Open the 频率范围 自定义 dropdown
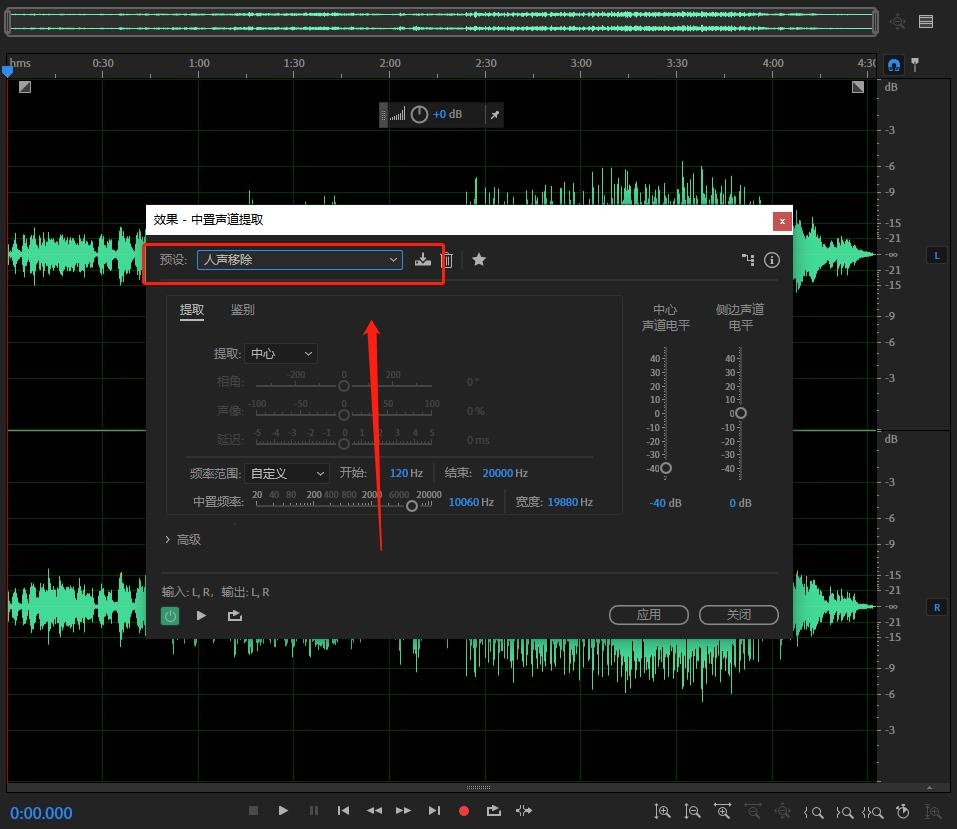This screenshot has width=957, height=829. 287,473
